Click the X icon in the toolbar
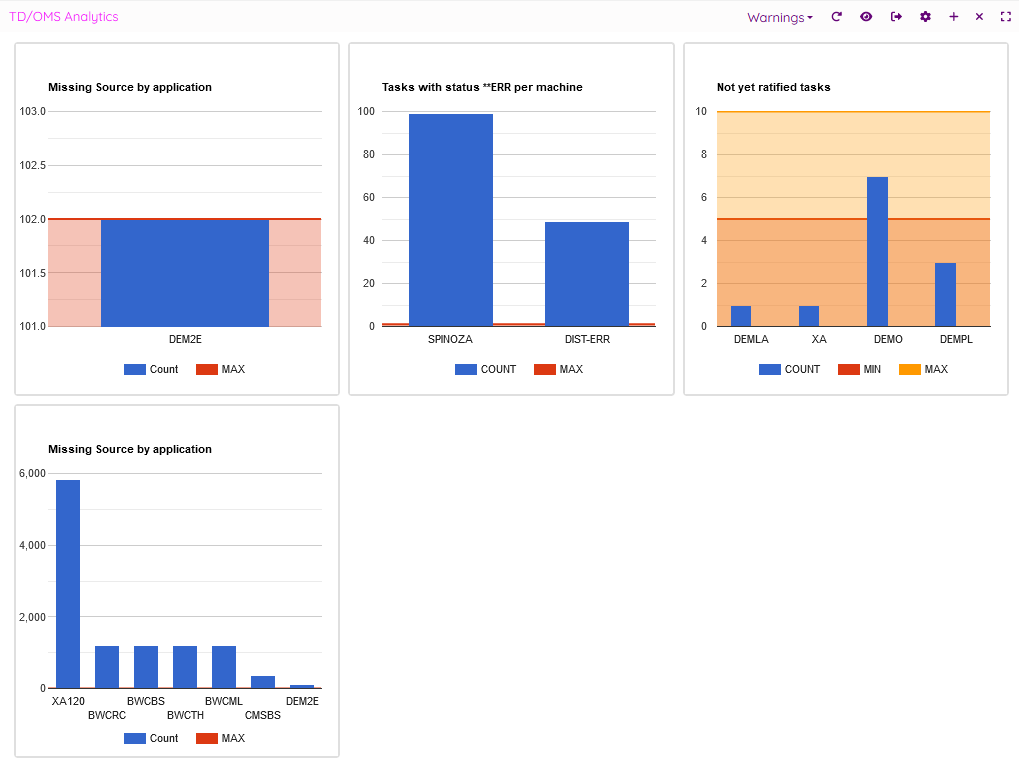The height and width of the screenshot is (766, 1019). 979,17
